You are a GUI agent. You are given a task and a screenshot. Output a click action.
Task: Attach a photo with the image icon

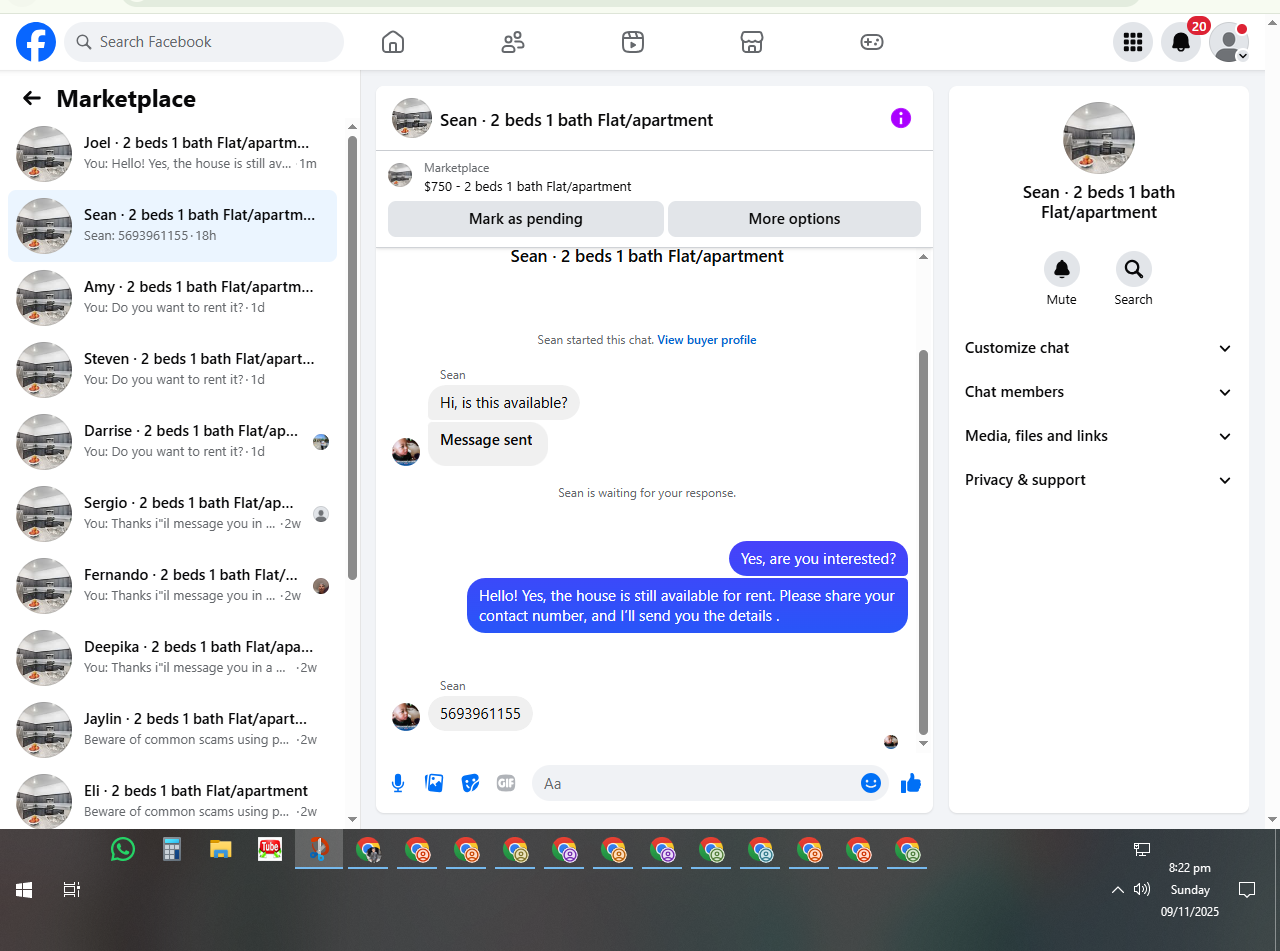(x=434, y=783)
